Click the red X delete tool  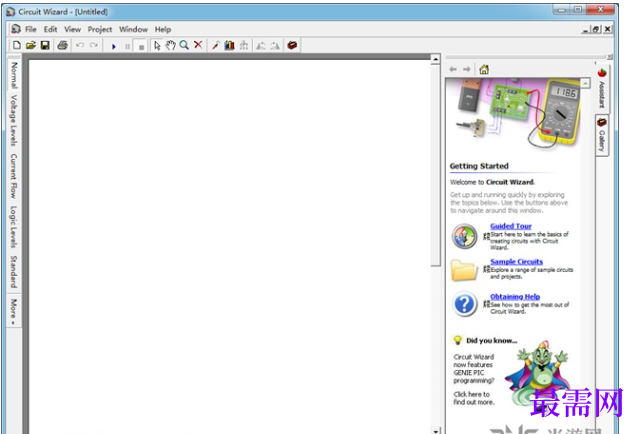click(198, 45)
